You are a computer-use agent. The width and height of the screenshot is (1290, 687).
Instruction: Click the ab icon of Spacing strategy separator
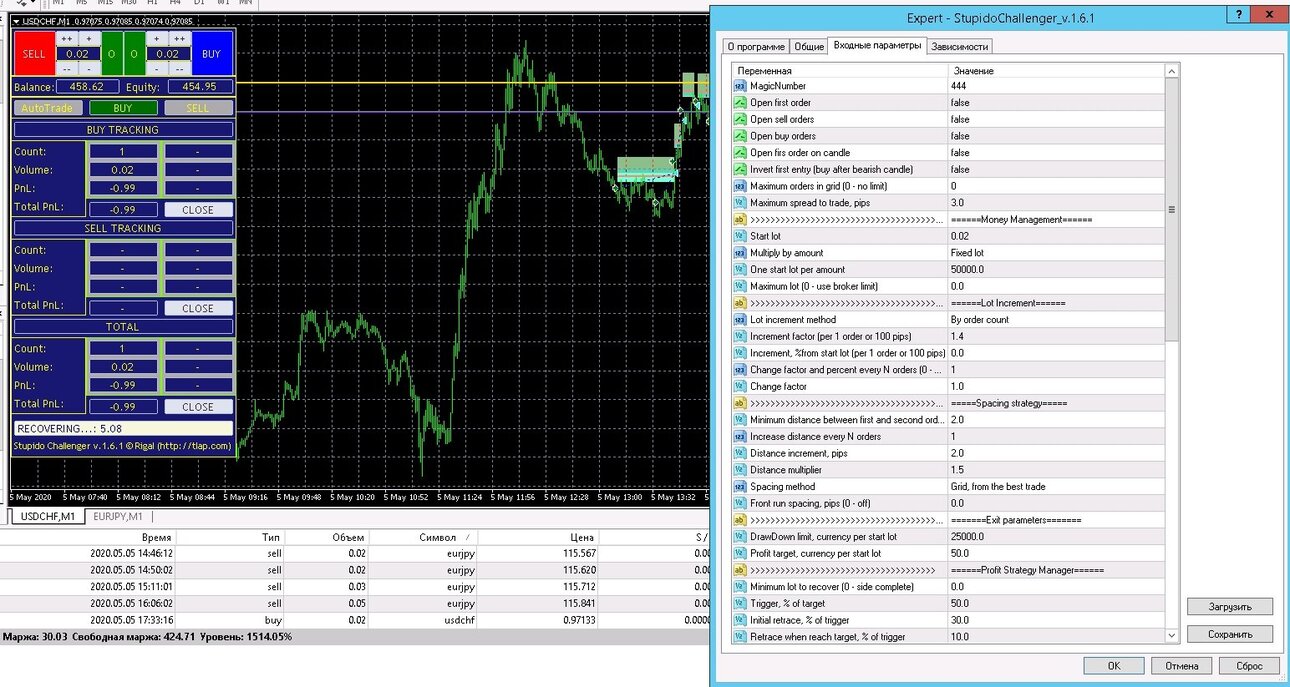(x=740, y=403)
